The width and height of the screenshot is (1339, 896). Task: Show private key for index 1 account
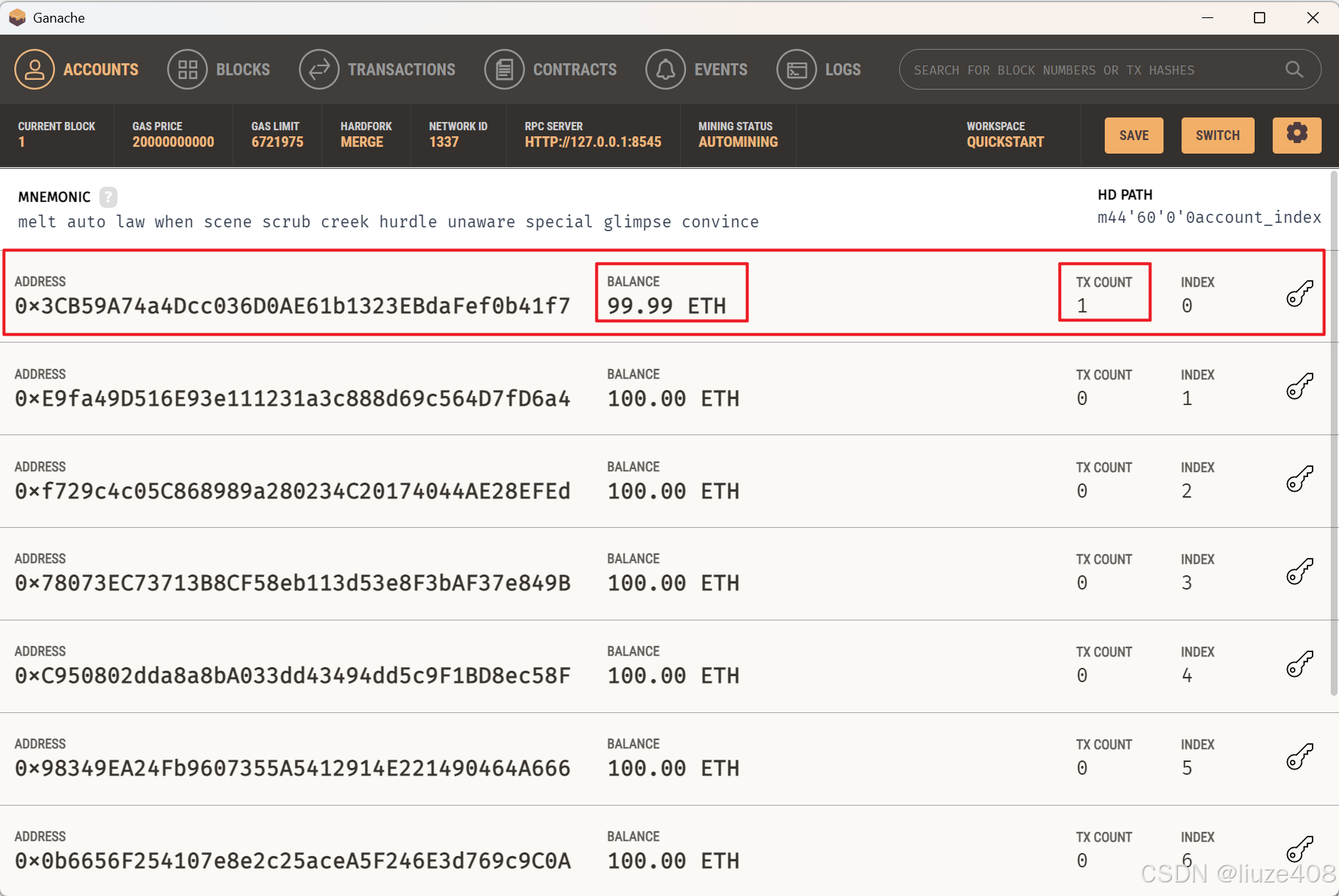(x=1300, y=386)
